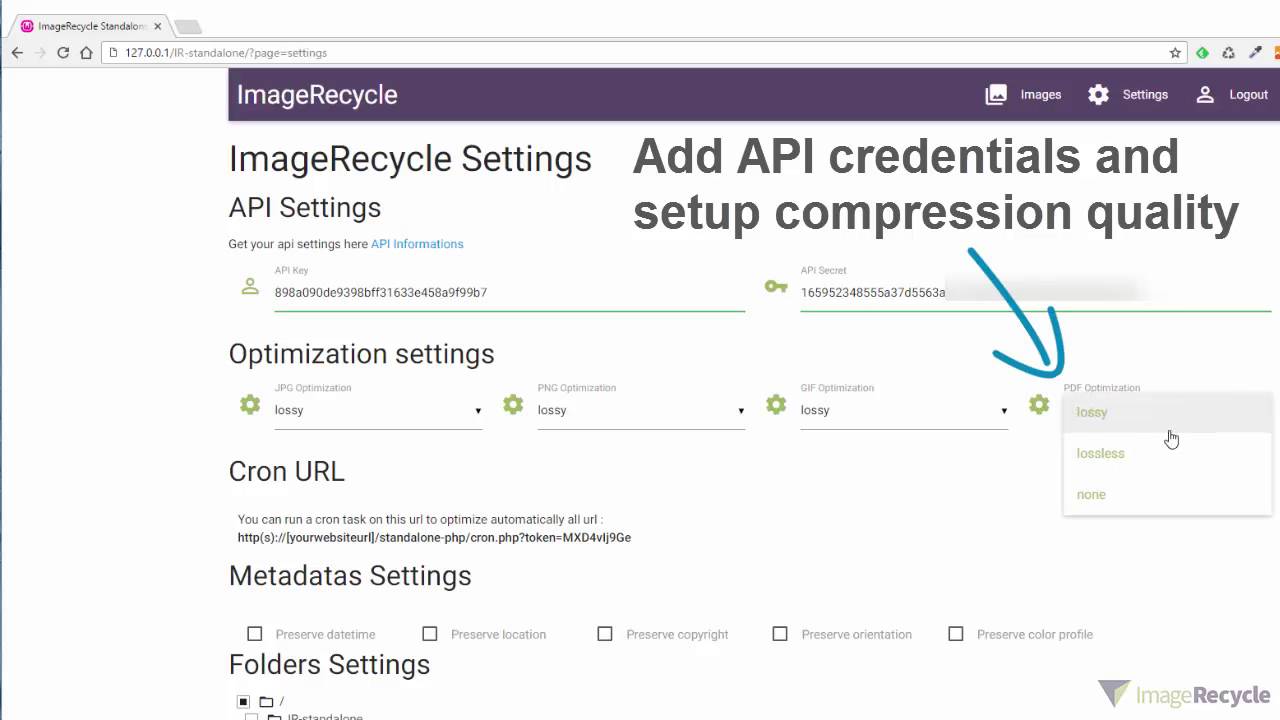Click the eyedropper extension icon
Viewport: 1280px width, 720px height.
pyautogui.click(x=1255, y=53)
